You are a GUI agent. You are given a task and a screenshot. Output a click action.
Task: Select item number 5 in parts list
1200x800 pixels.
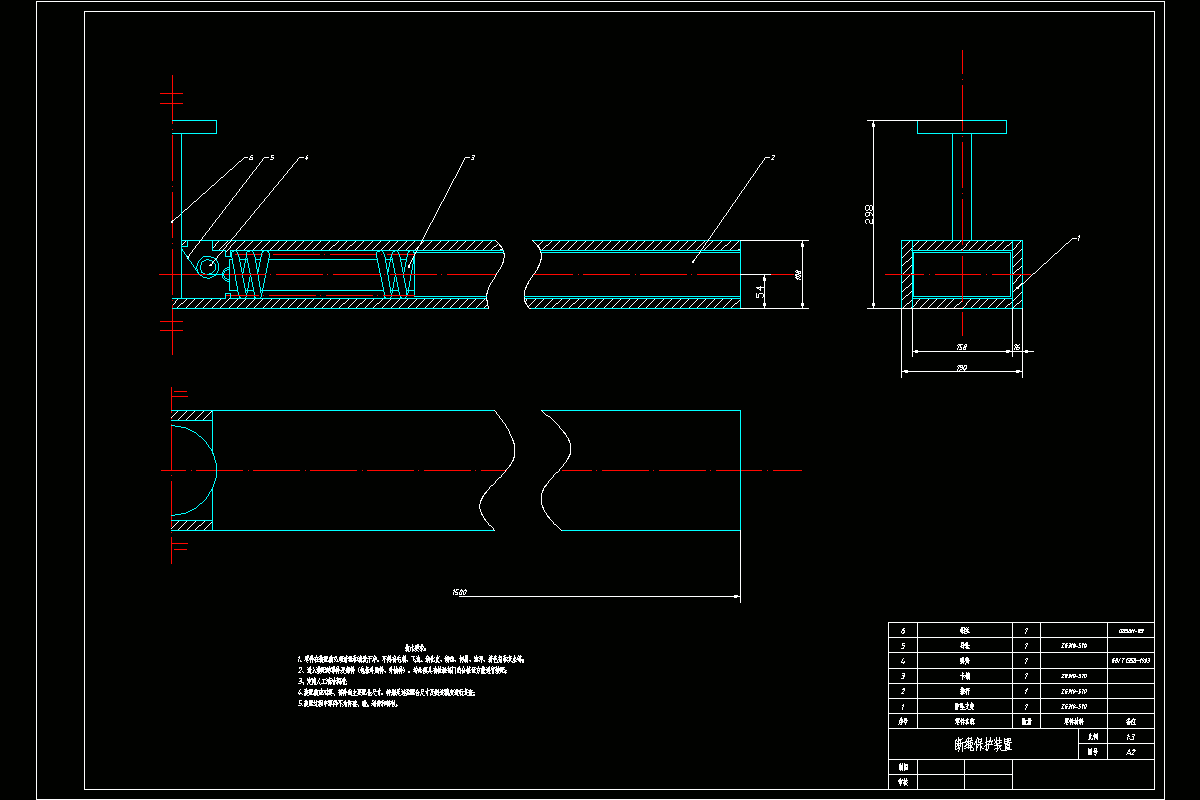pos(903,646)
